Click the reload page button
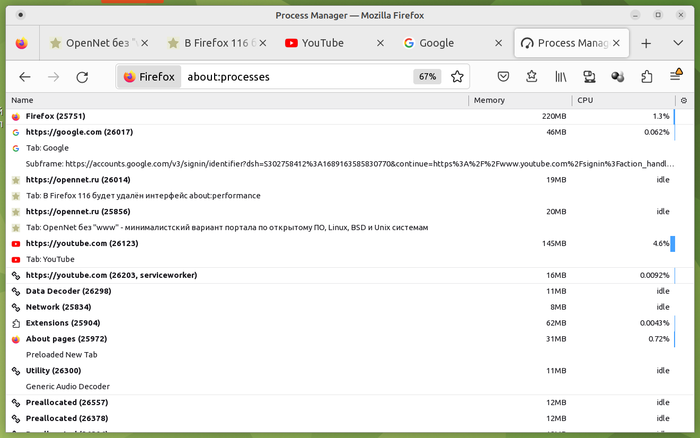Viewport: 700px width, 438px height. pos(82,77)
